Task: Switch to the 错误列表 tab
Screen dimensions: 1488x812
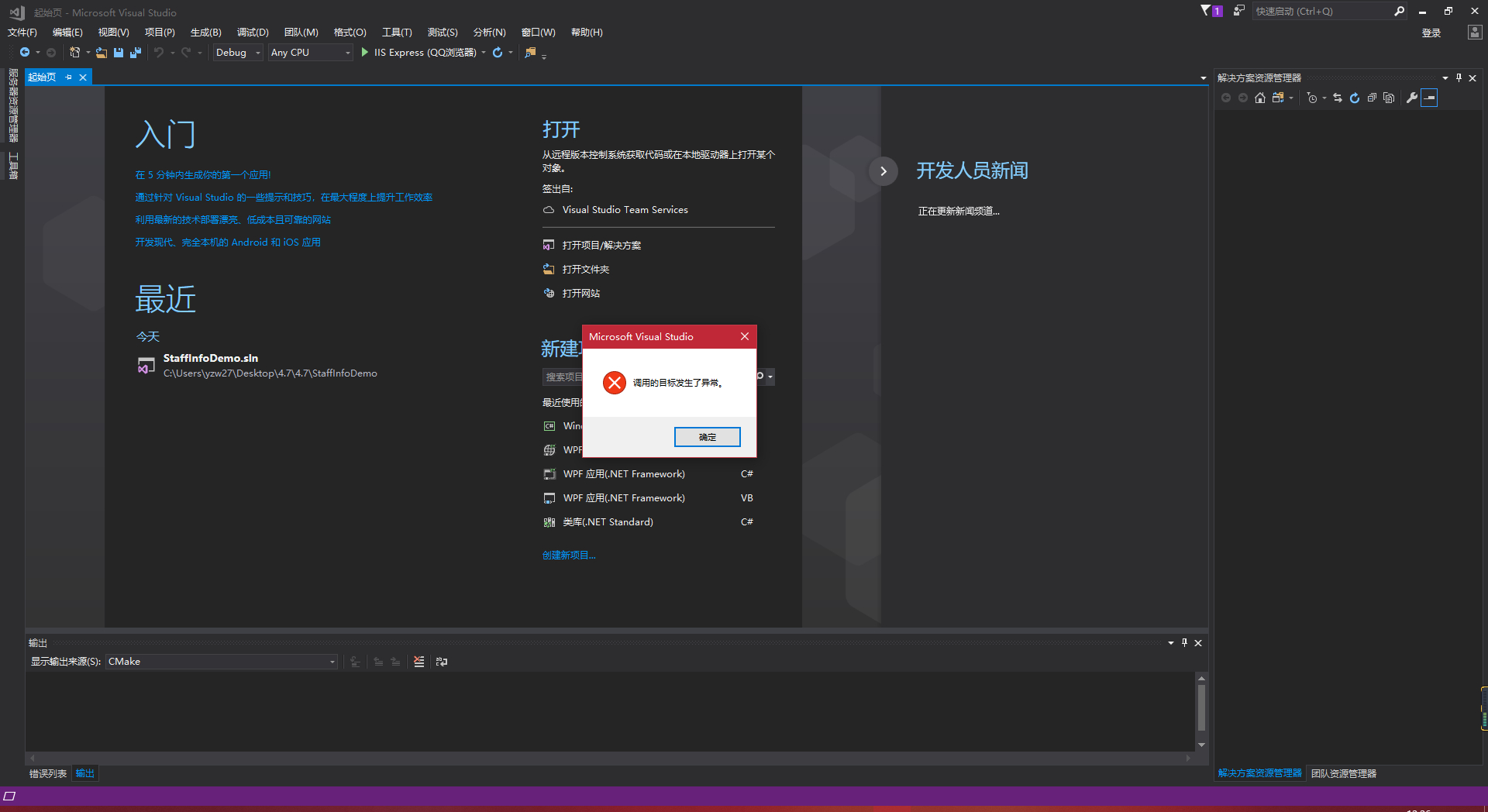Action: click(48, 773)
